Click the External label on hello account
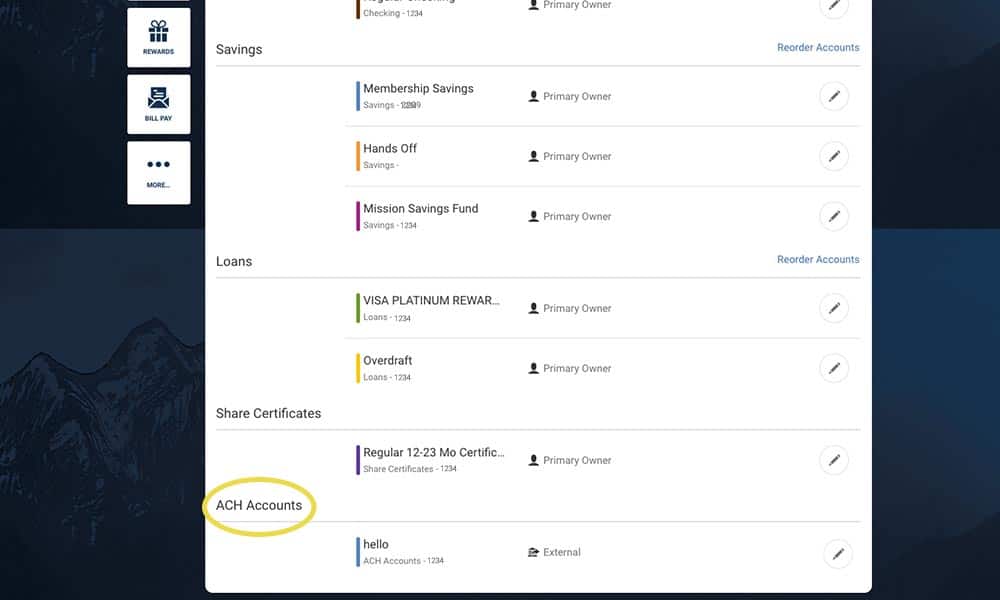 [561, 552]
